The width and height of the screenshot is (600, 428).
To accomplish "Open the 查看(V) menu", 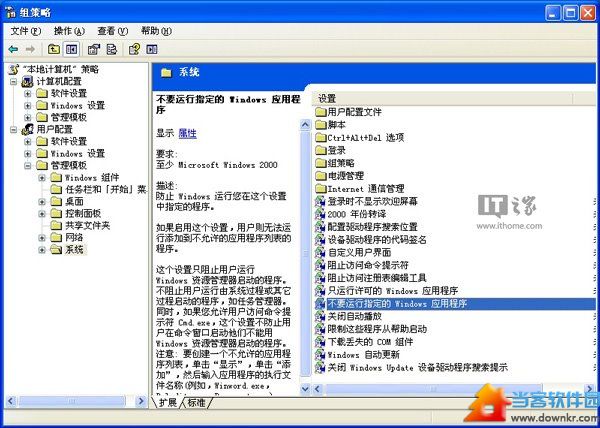I will point(112,31).
